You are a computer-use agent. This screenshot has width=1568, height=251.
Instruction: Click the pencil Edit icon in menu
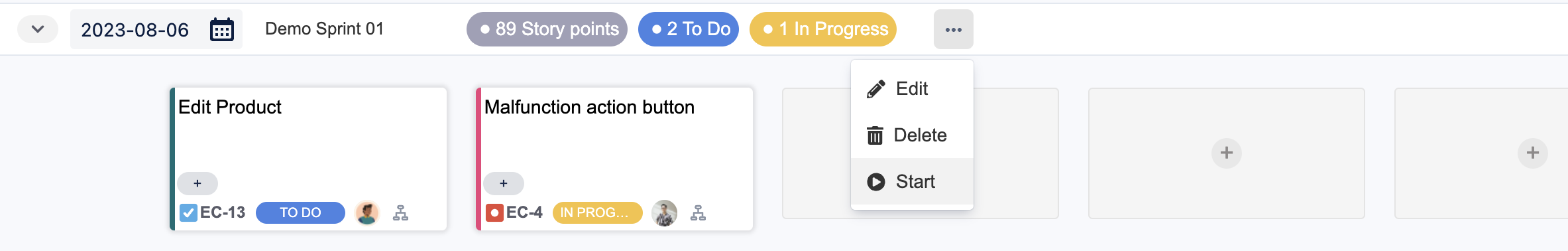[x=875, y=89]
